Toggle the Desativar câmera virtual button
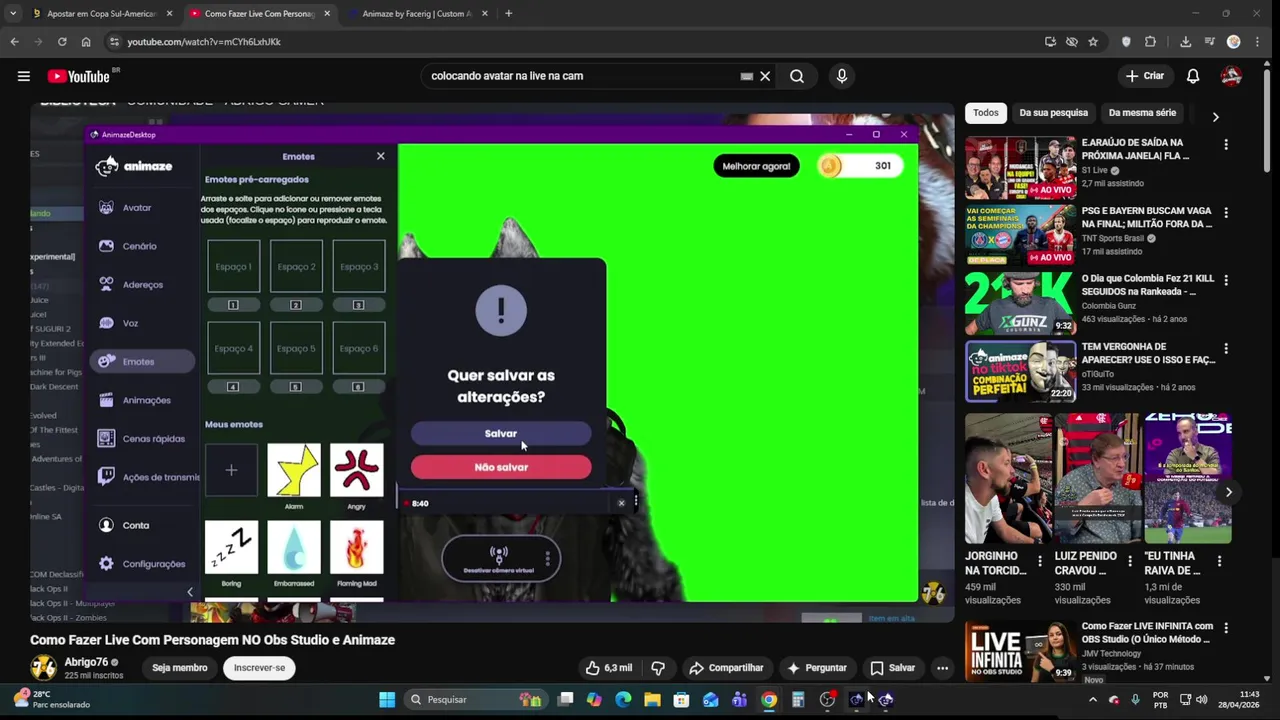This screenshot has width=1280, height=720. point(498,558)
